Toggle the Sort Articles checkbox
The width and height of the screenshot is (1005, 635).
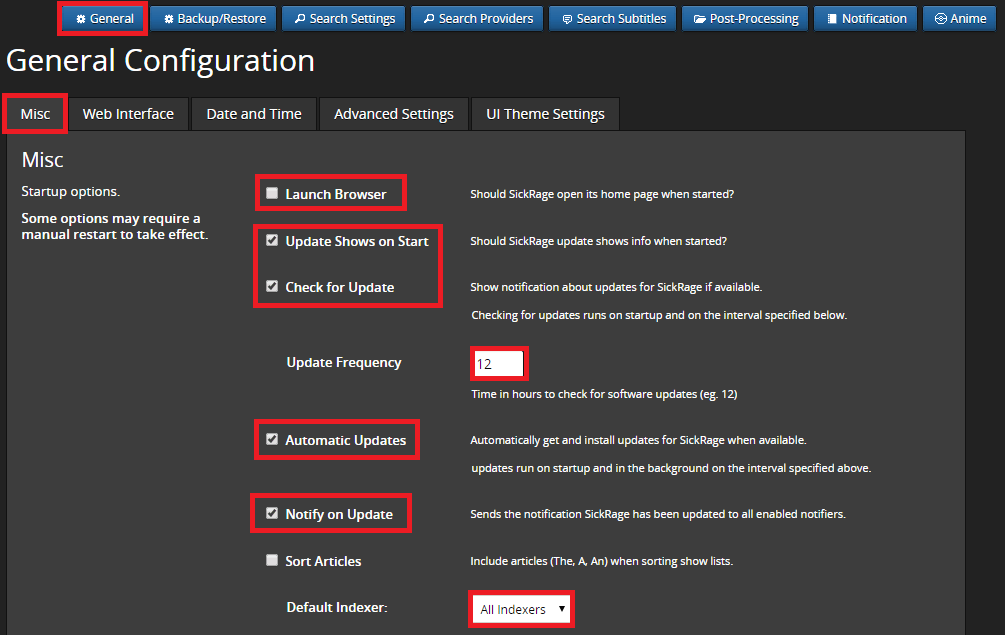(x=272, y=560)
